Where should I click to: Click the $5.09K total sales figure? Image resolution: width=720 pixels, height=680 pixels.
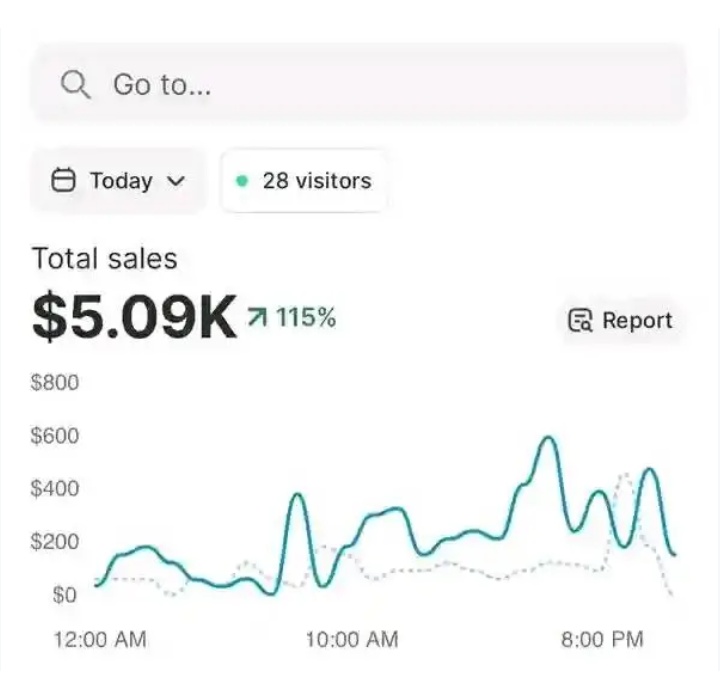coord(134,318)
